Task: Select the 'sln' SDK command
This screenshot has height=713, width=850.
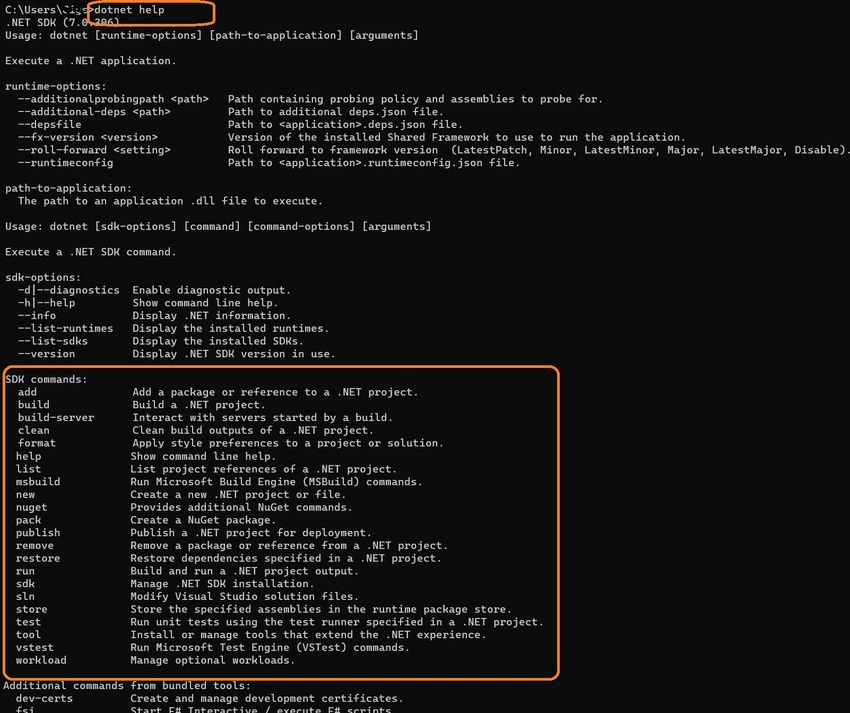Action: 25,596
